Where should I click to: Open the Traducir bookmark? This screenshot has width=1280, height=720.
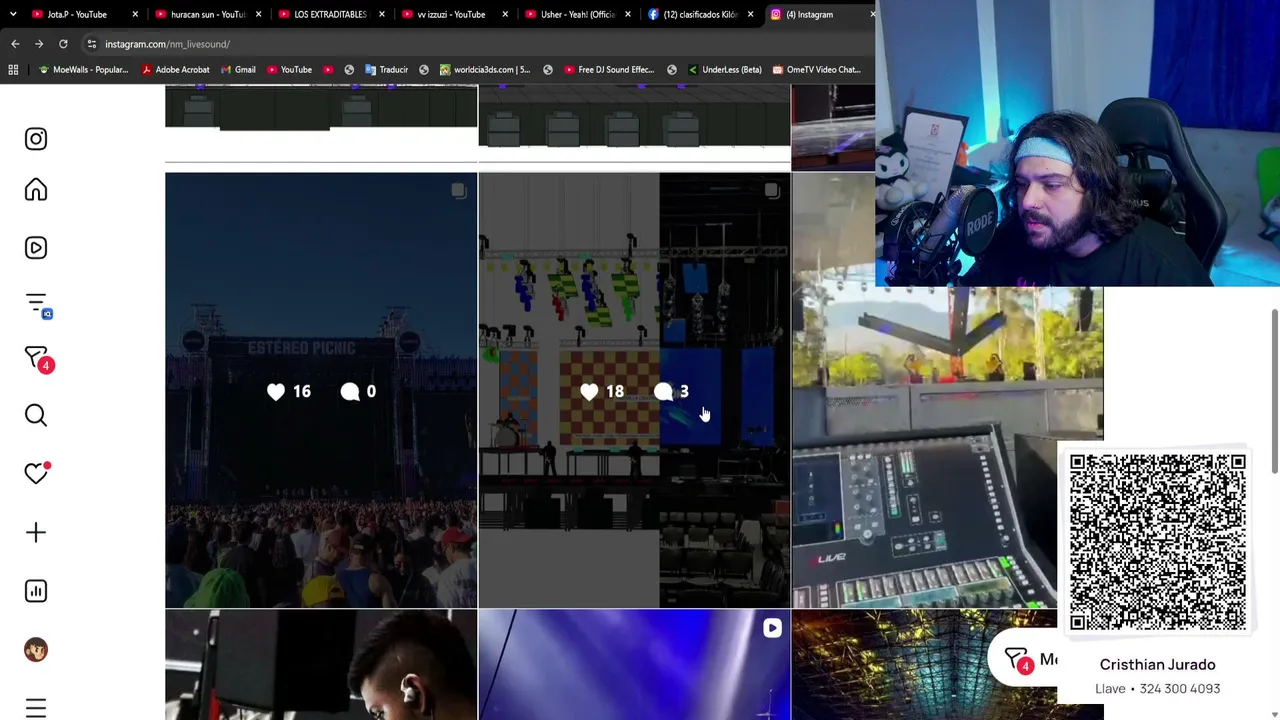[386, 70]
